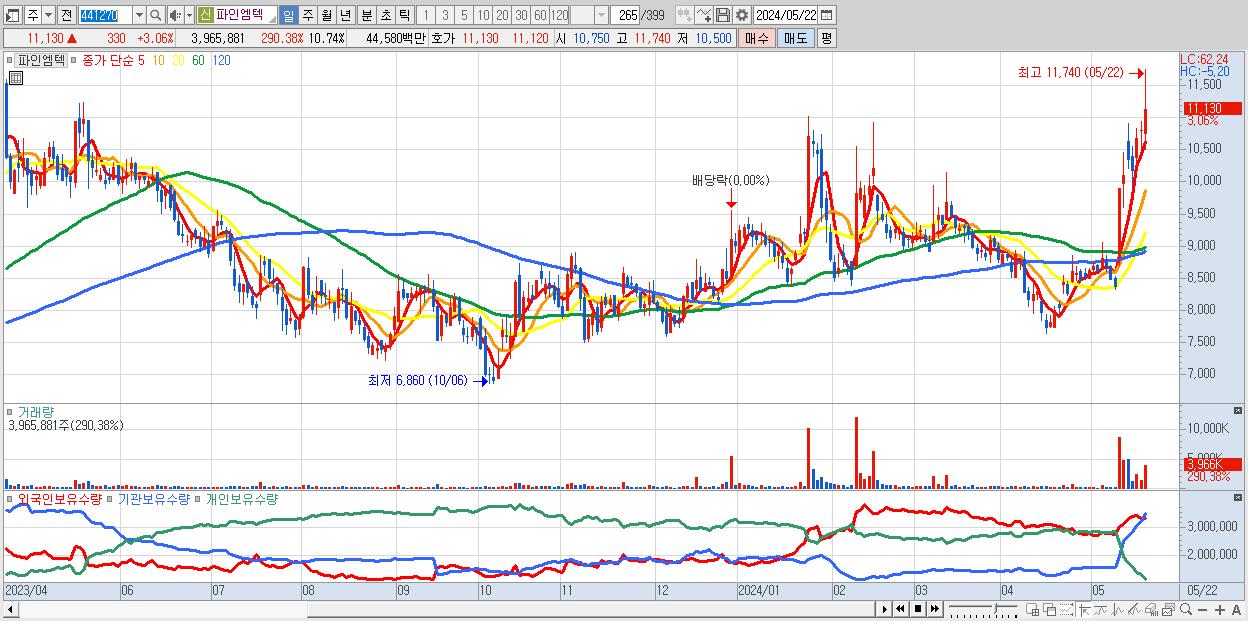Click the 5-day moving average legend value

[142, 61]
